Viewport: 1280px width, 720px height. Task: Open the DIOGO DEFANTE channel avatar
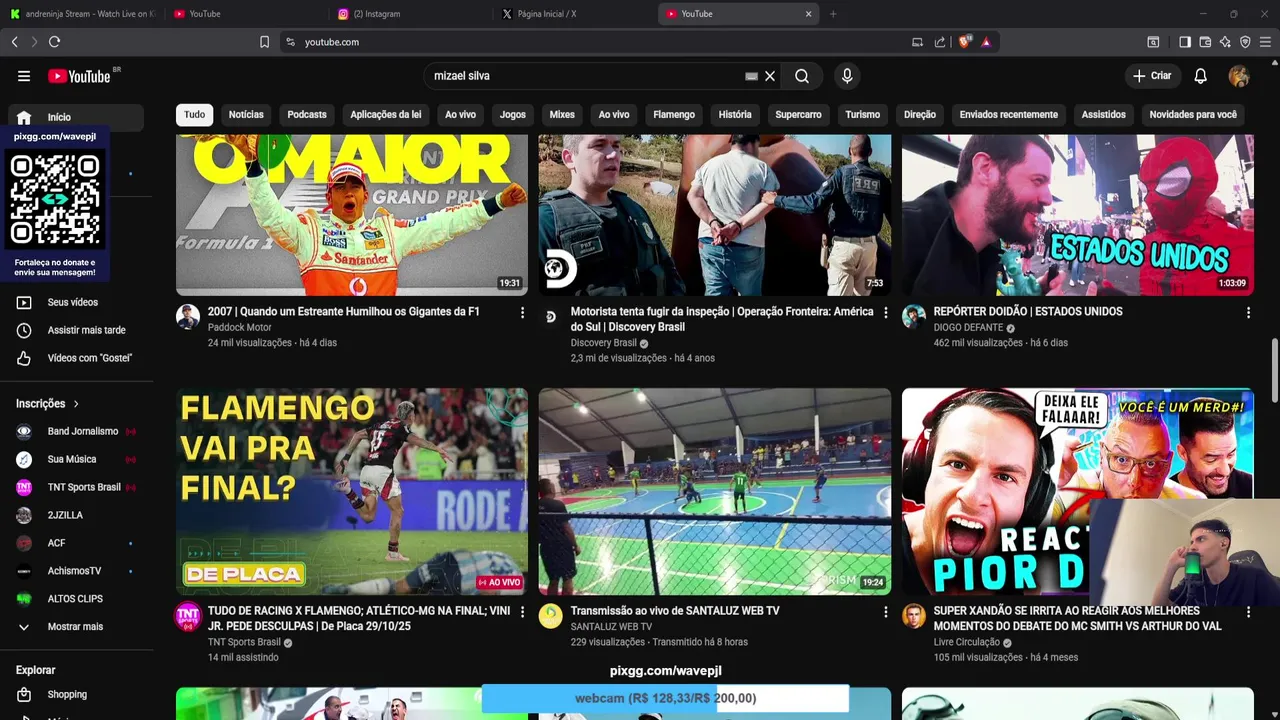(914, 317)
